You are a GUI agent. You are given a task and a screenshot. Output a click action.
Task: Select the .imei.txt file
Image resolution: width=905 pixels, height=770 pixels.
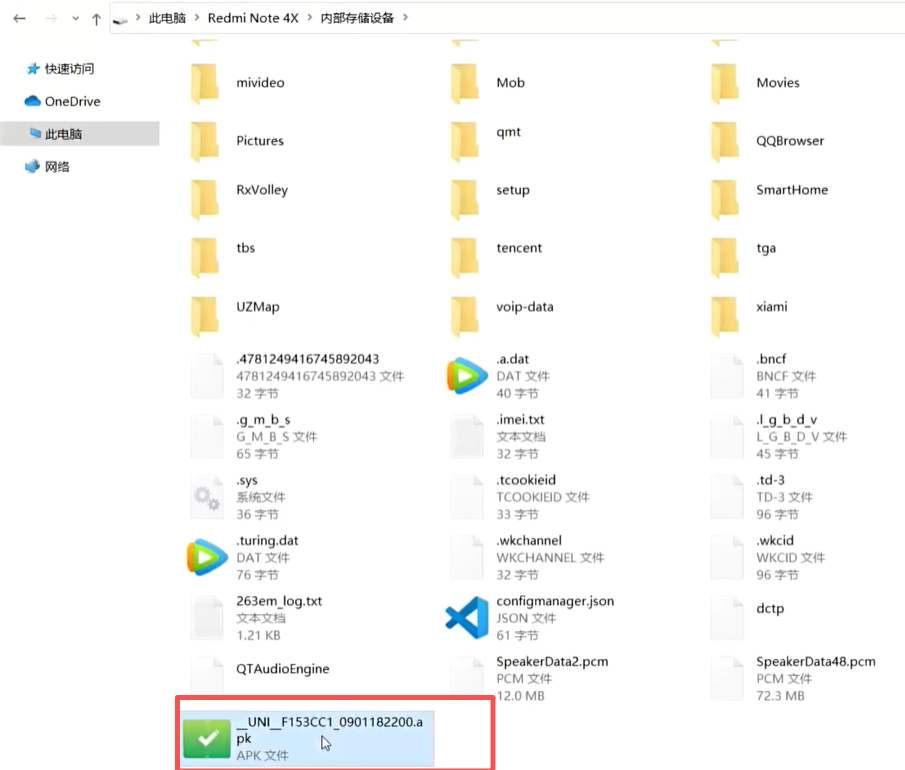pyautogui.click(x=499, y=436)
